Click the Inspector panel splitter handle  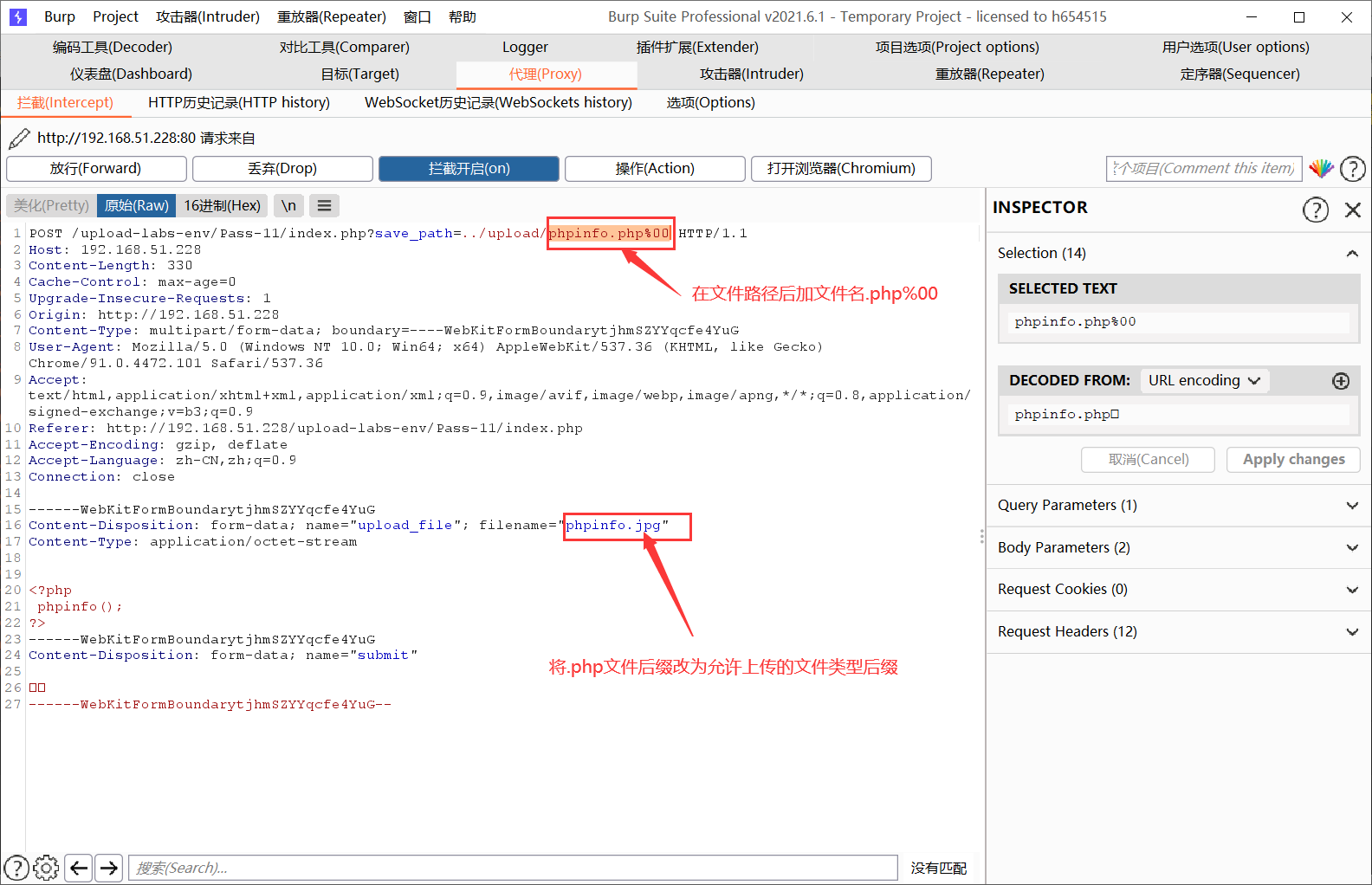[981, 537]
